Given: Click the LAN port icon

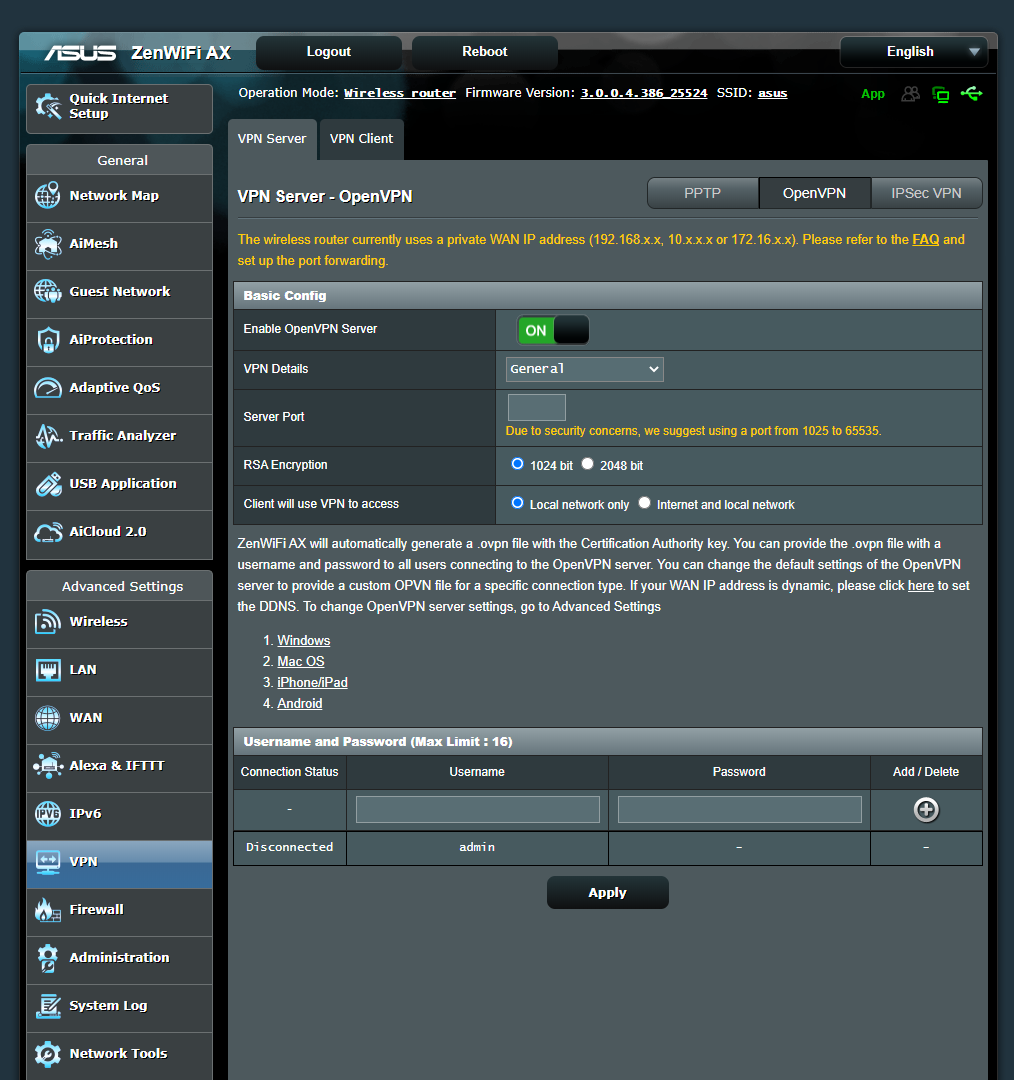Looking at the screenshot, I should point(48,669).
